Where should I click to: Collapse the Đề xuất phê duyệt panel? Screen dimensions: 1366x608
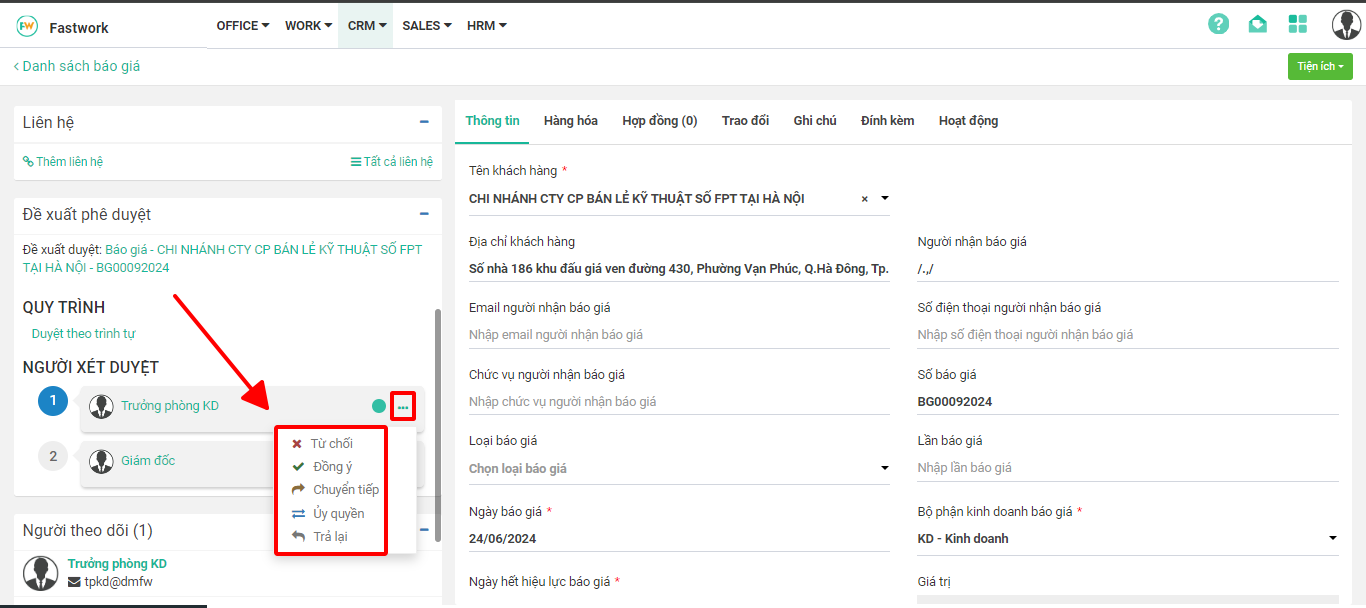click(424, 214)
